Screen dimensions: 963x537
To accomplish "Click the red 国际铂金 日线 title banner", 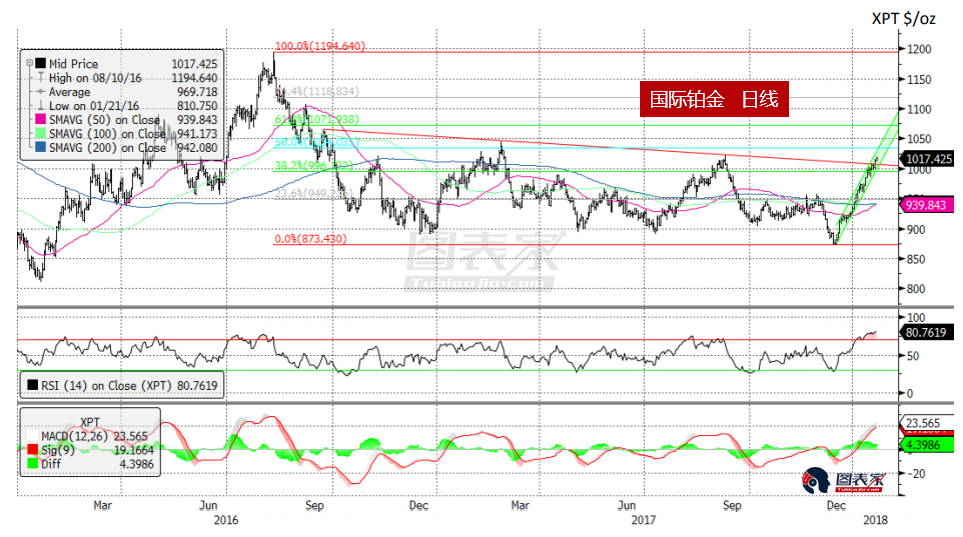I will click(x=709, y=100).
